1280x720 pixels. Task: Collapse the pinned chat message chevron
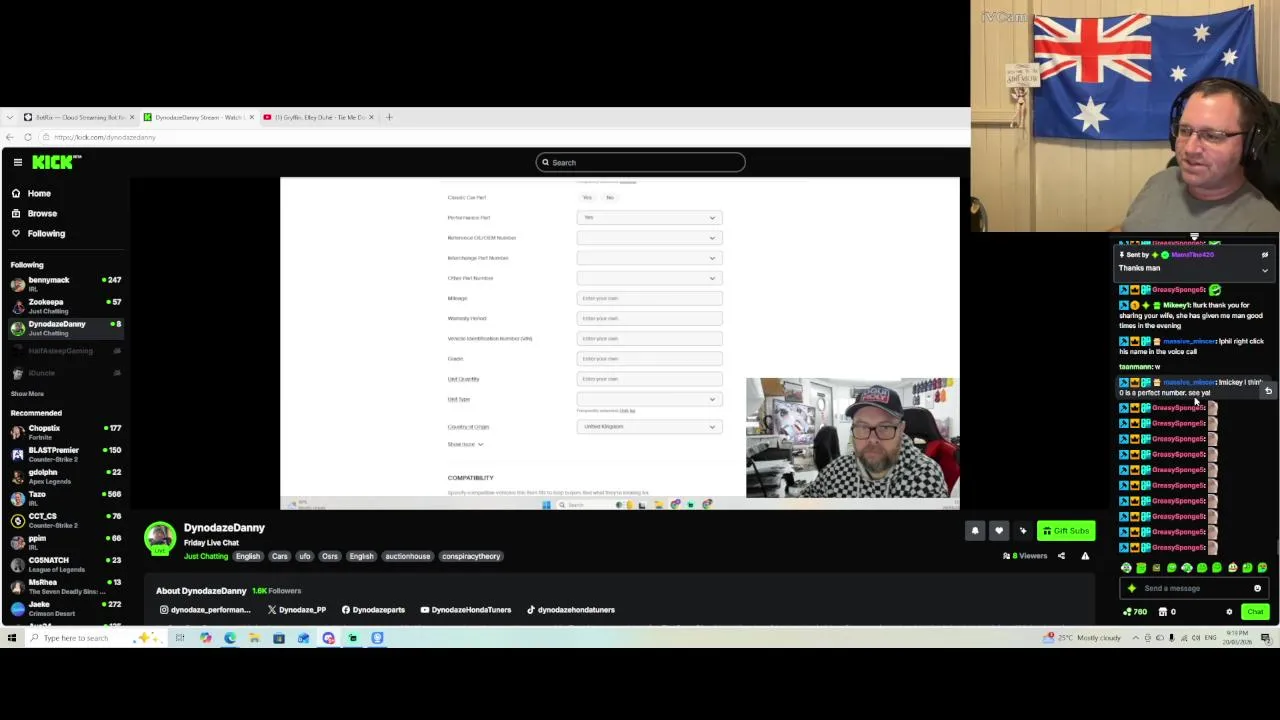[x=1264, y=270]
